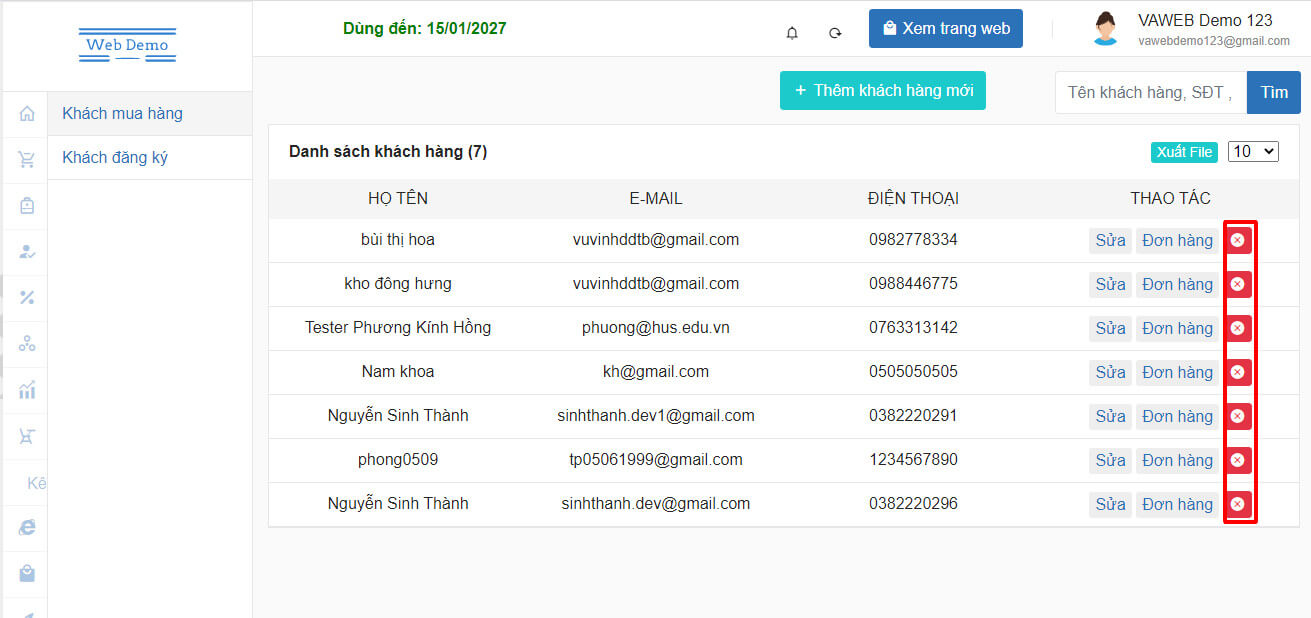Open Đơn hàng for Tester Phương Kính Hồng
Image resolution: width=1311 pixels, height=618 pixels.
tap(1177, 328)
